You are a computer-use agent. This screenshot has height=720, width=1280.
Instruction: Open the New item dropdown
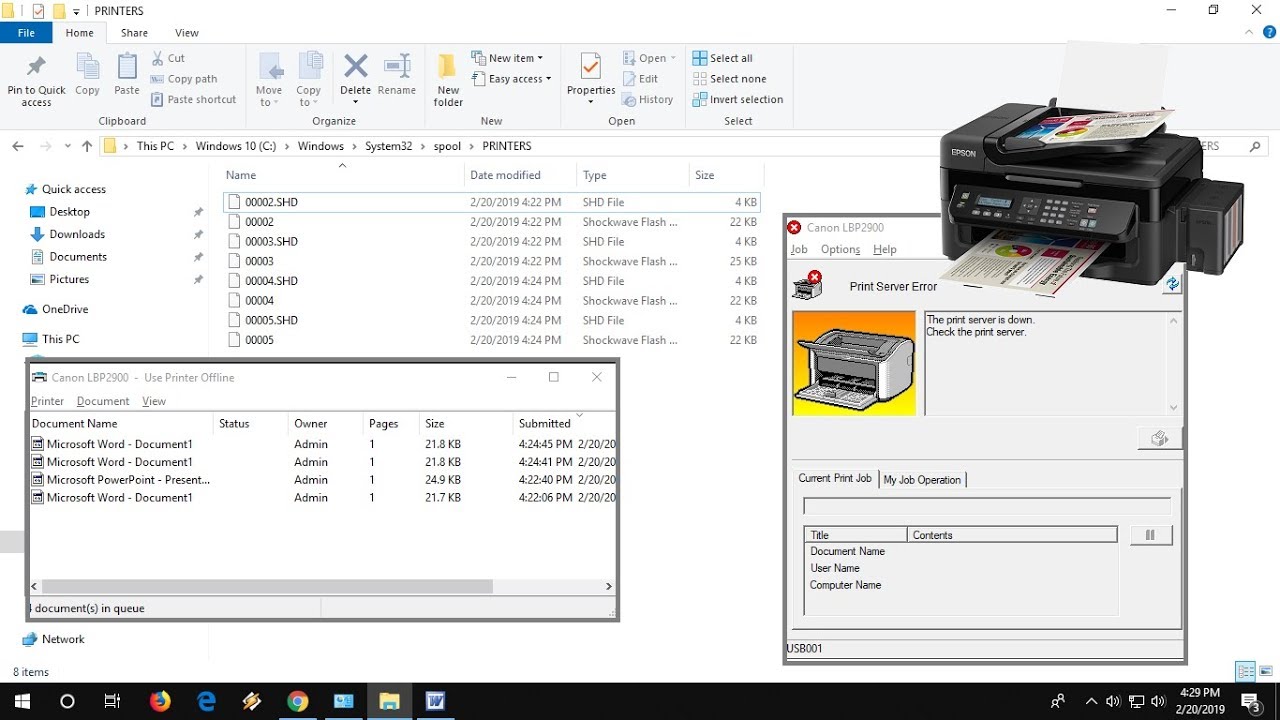coord(506,58)
